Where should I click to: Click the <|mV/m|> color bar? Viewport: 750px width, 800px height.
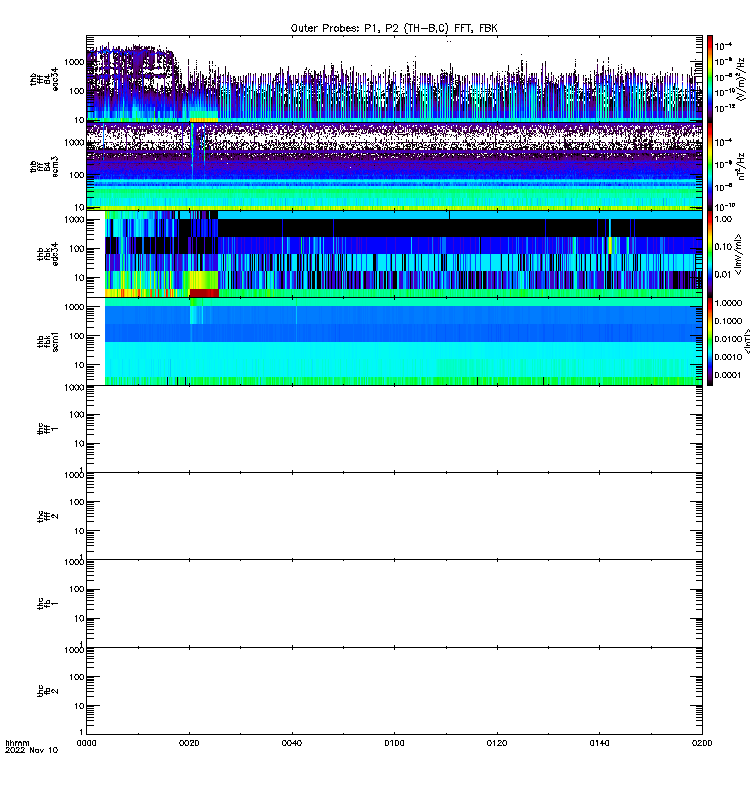710,254
